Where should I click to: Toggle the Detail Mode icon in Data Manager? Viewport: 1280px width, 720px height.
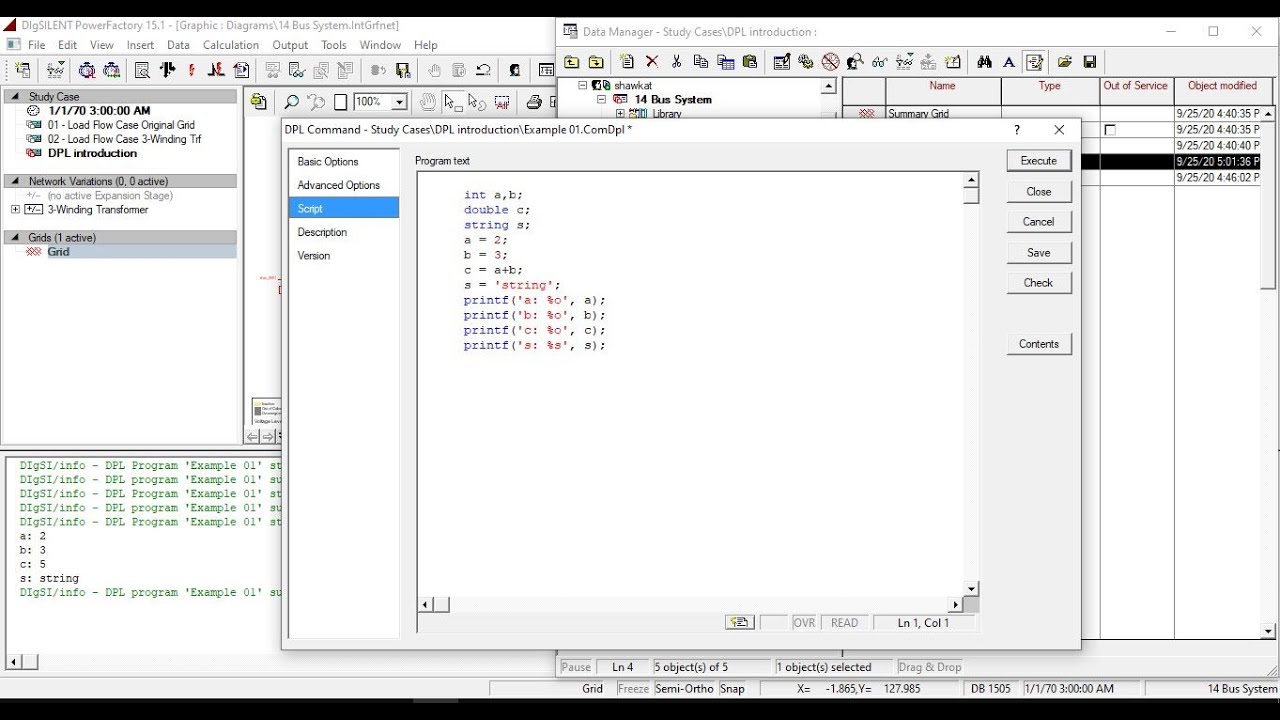coord(1034,62)
